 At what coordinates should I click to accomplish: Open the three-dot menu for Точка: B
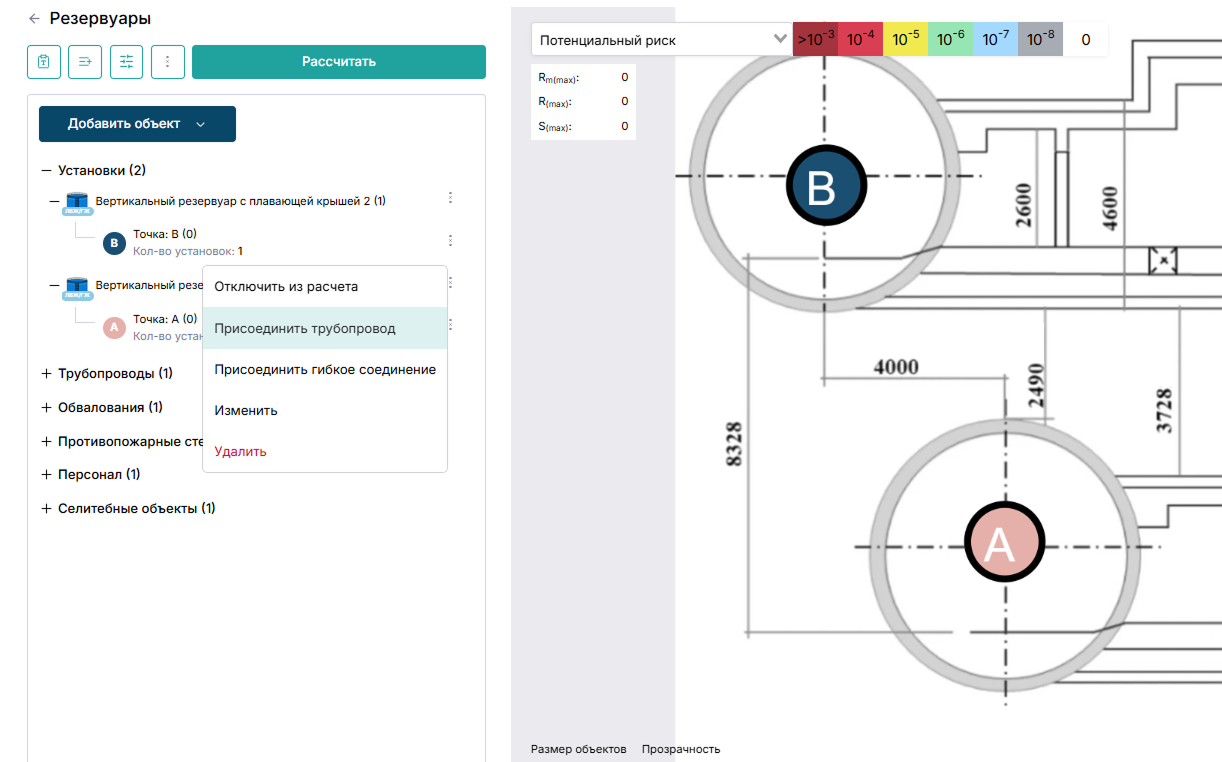tap(450, 240)
